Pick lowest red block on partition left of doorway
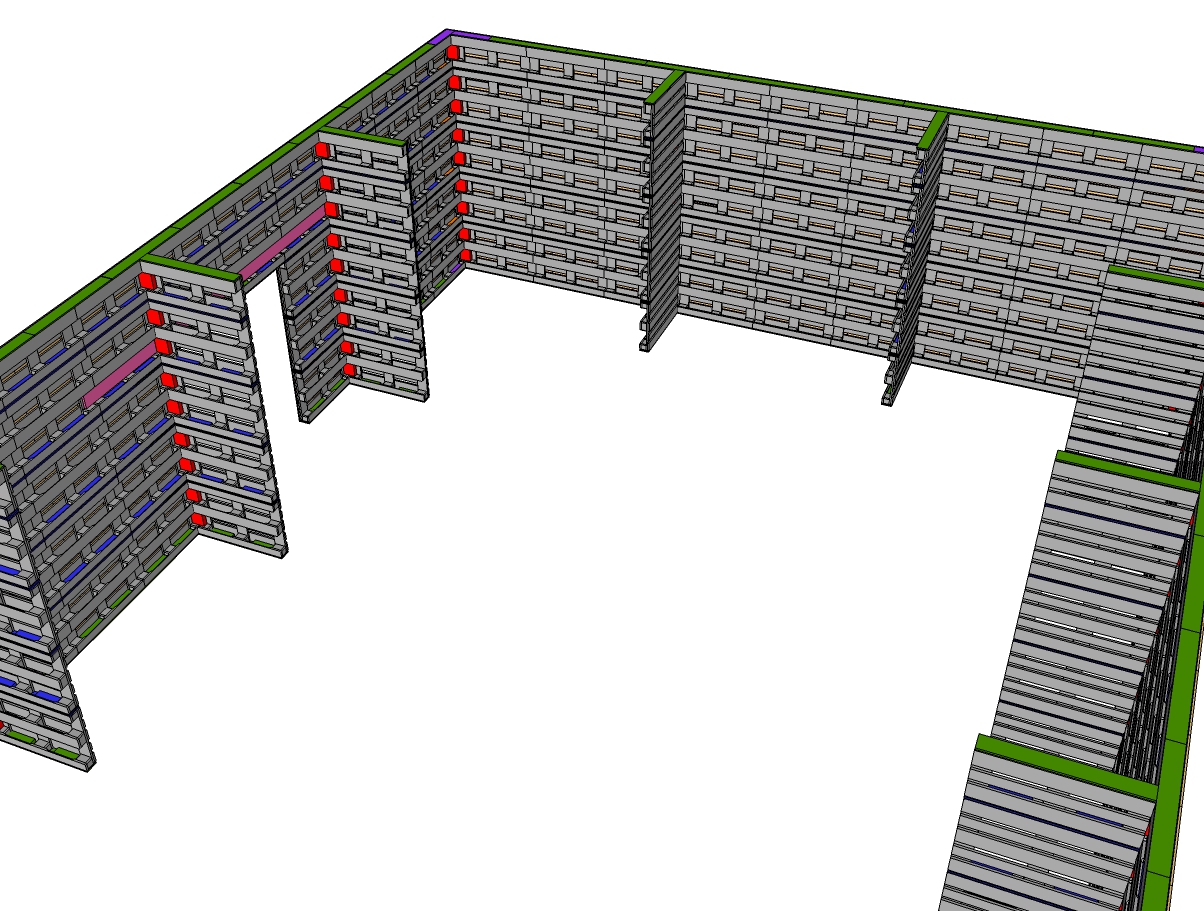This screenshot has width=1204, height=911. (x=198, y=520)
